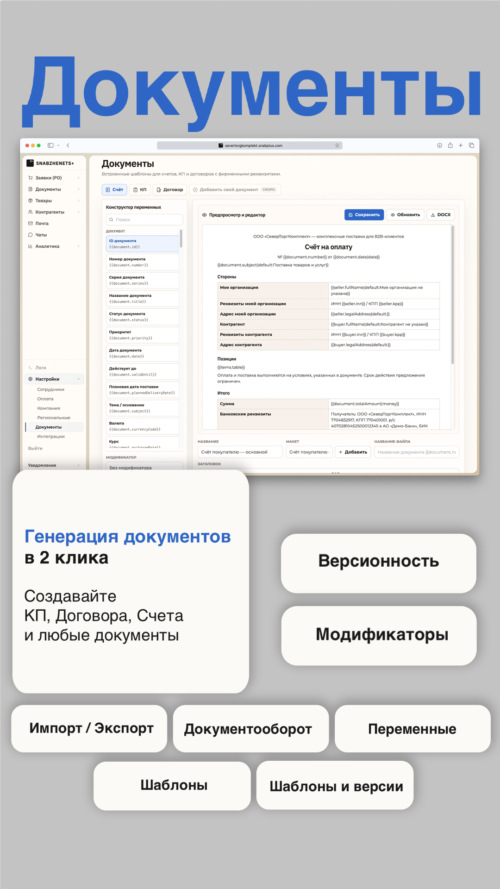Click the Версионность feature card

[x=379, y=563]
